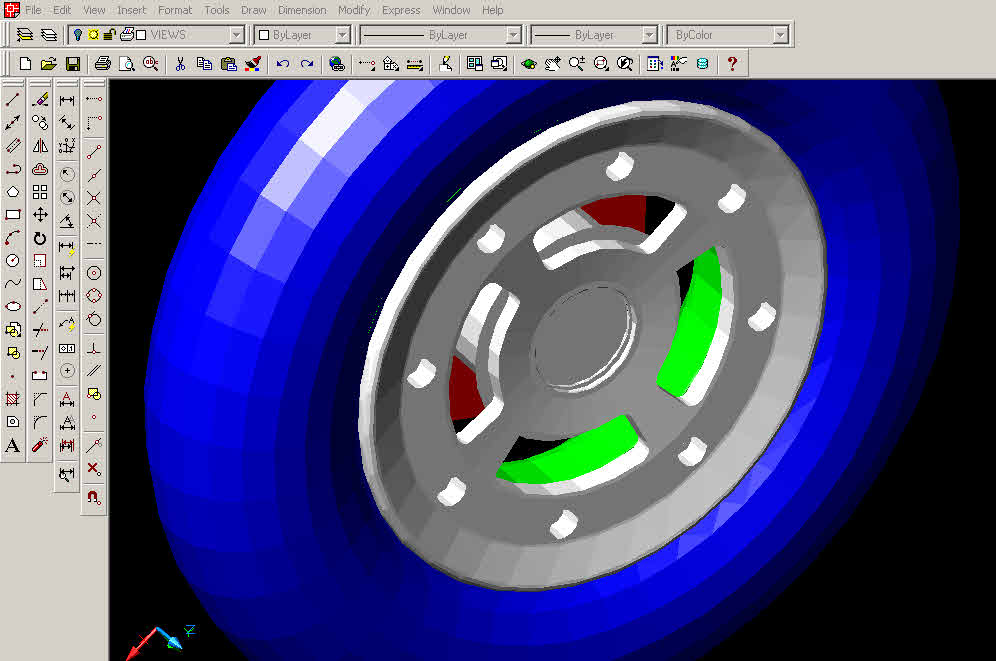Click the Snap to Perpendicular icon
The width and height of the screenshot is (996, 661).
pyautogui.click(x=94, y=348)
